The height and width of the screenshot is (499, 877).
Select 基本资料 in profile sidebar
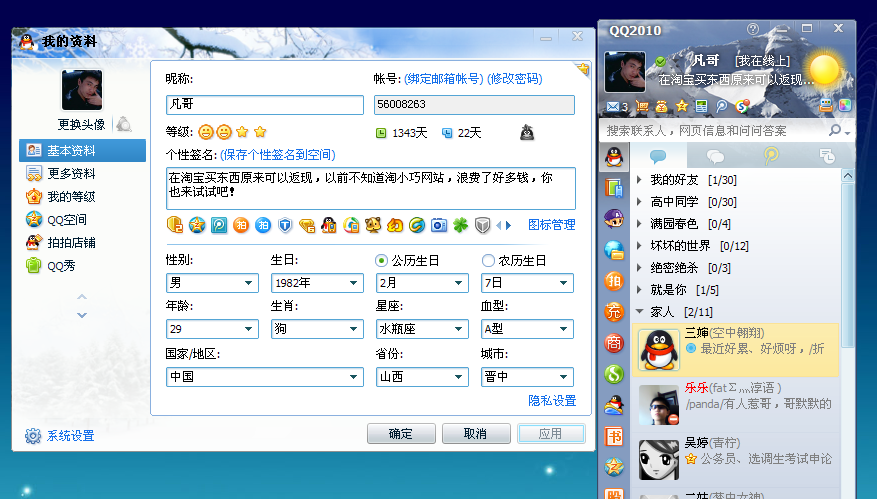tap(82, 150)
